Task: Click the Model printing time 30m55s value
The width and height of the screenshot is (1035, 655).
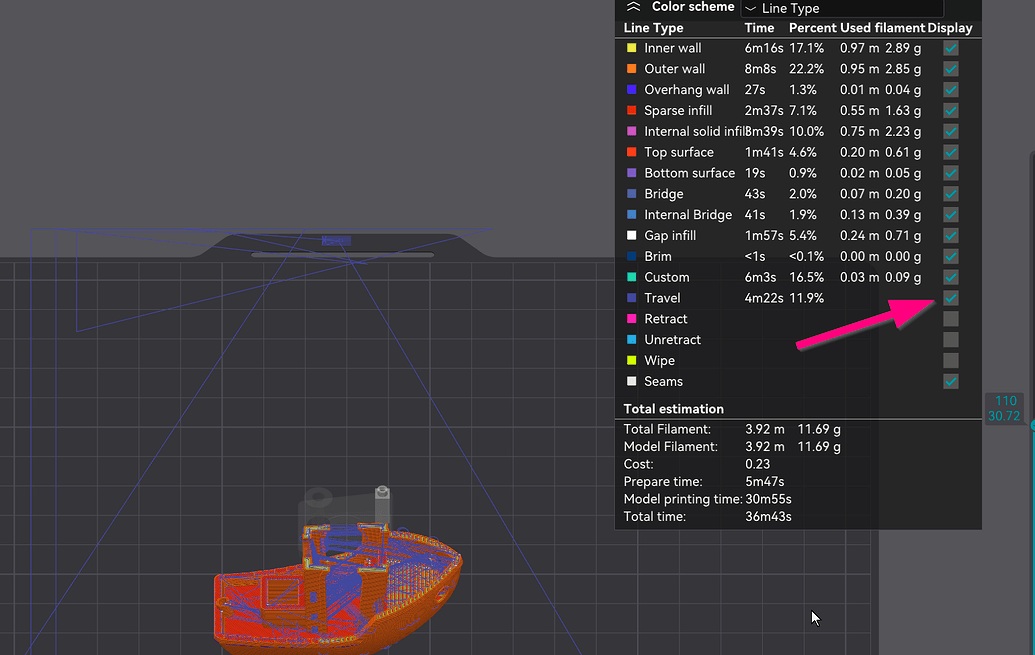Action: [x=768, y=499]
